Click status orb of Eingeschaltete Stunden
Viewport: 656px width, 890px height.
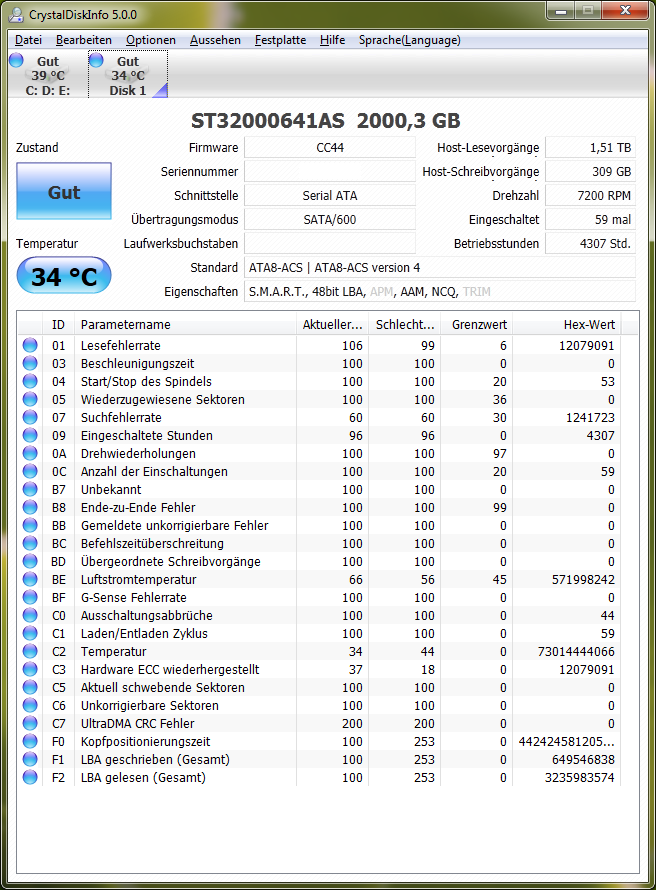click(30, 435)
